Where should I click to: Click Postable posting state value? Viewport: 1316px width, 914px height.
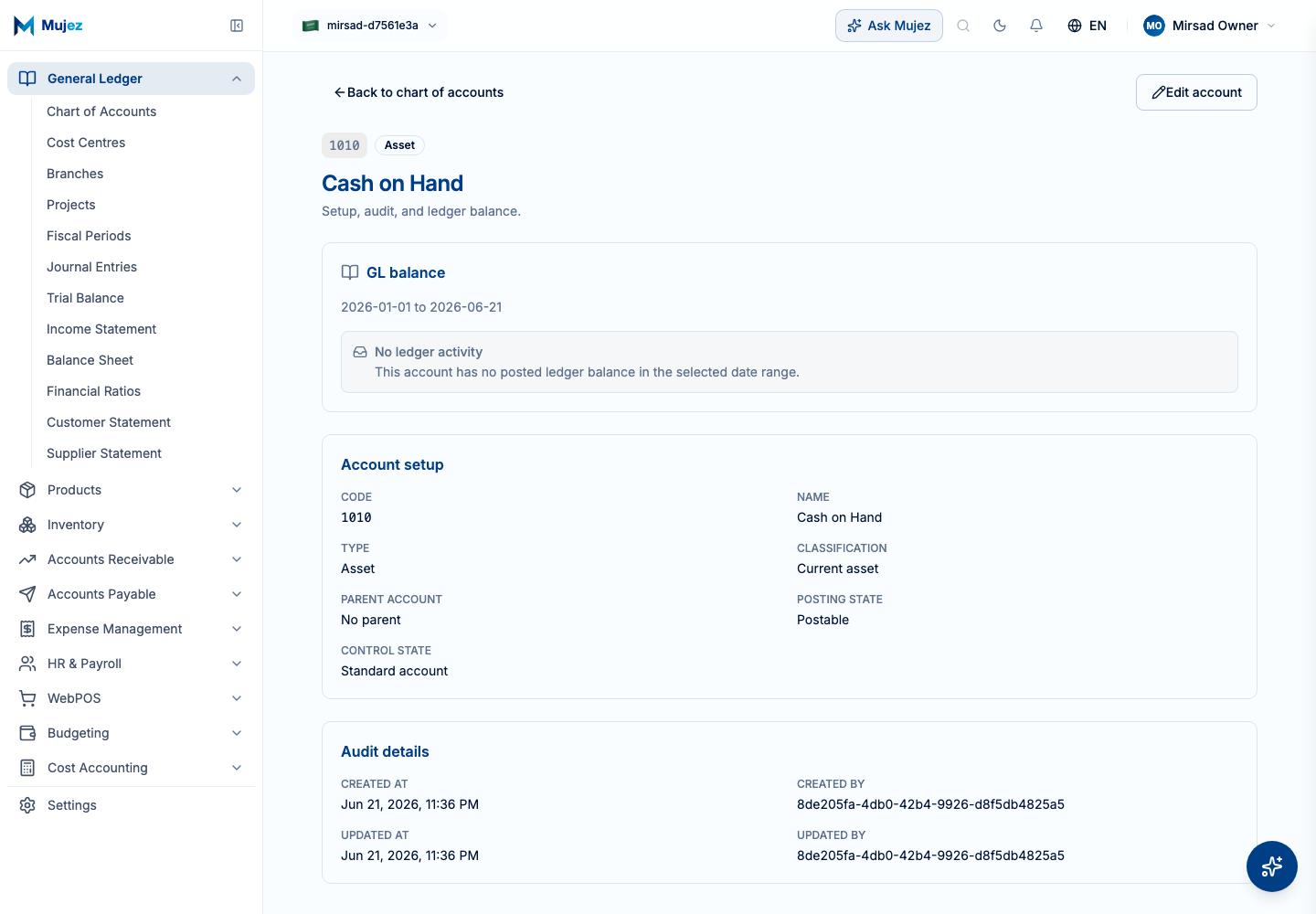coord(822,620)
